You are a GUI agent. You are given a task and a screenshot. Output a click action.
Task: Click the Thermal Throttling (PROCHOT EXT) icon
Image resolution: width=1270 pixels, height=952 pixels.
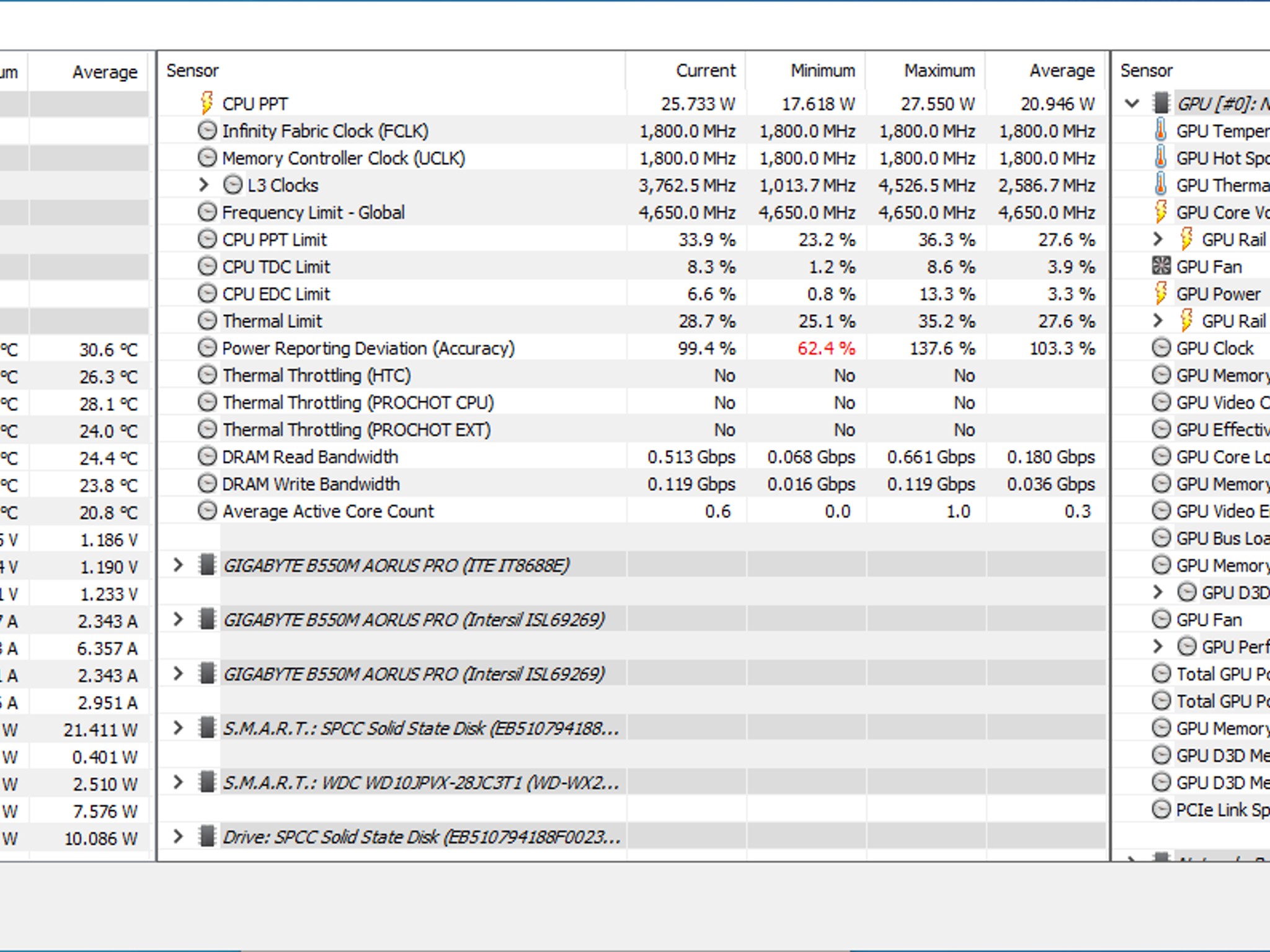(207, 430)
